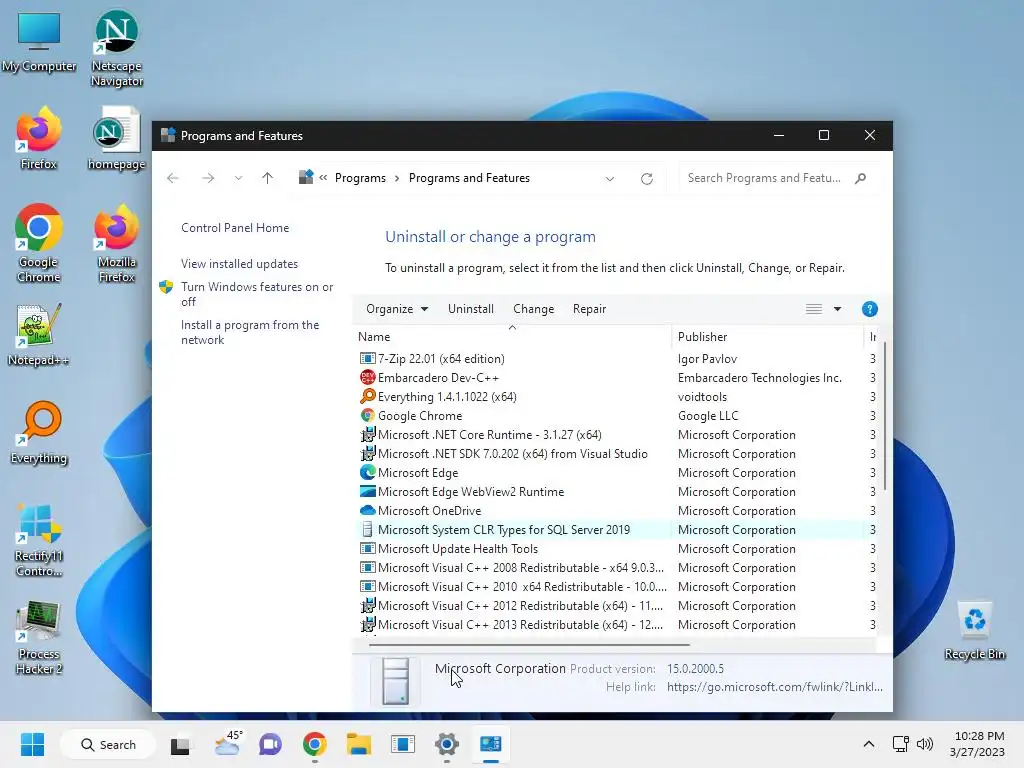Go up one level with Up arrow

[267, 178]
